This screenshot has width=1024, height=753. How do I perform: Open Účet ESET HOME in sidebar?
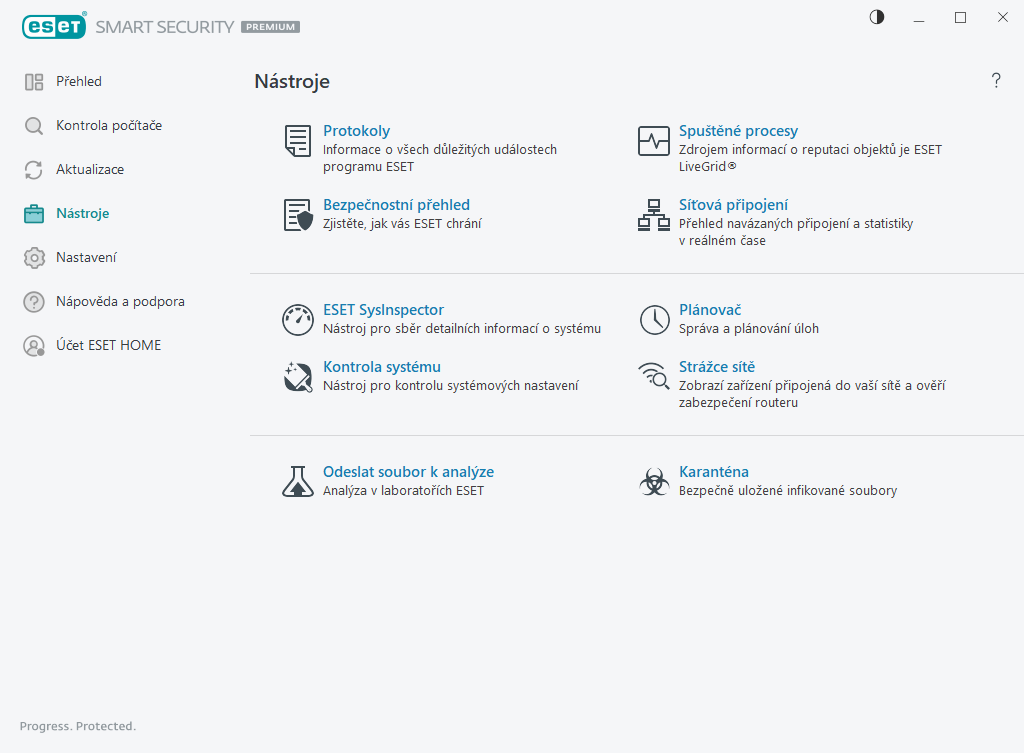(108, 346)
